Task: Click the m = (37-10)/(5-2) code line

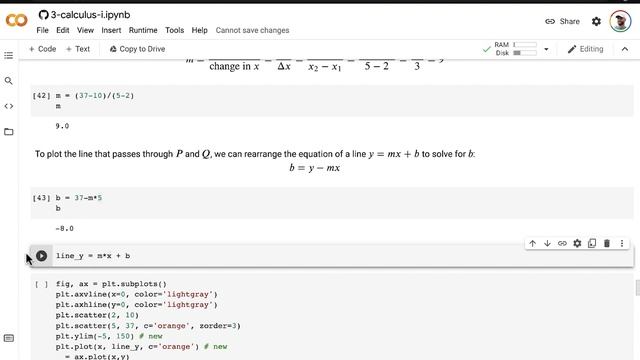Action: [95, 96]
